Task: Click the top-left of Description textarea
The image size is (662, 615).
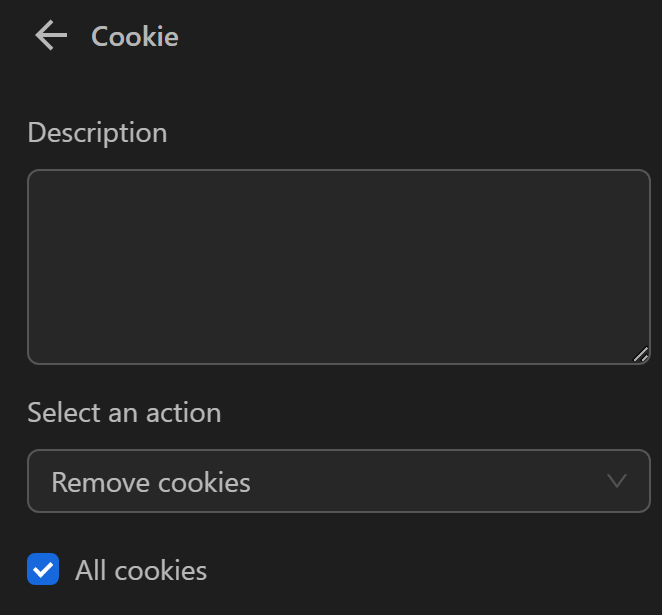Action: (x=45, y=185)
